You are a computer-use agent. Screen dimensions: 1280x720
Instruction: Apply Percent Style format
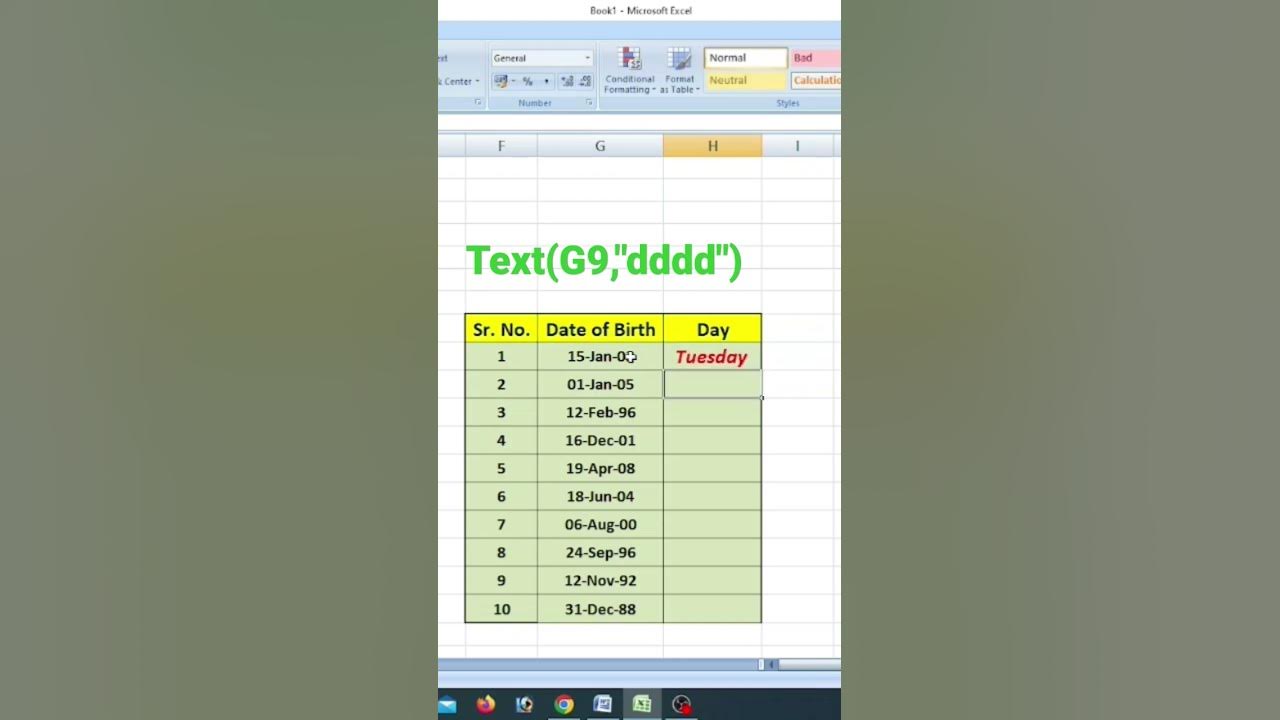[527, 81]
